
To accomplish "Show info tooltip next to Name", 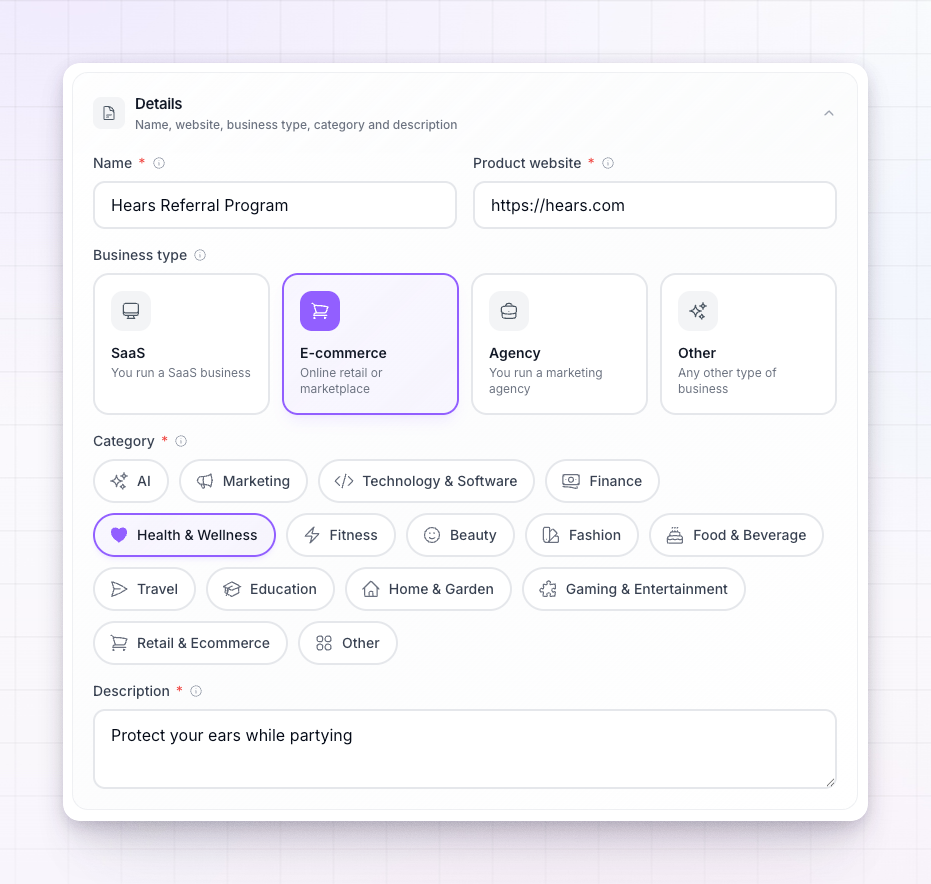I will (x=159, y=163).
